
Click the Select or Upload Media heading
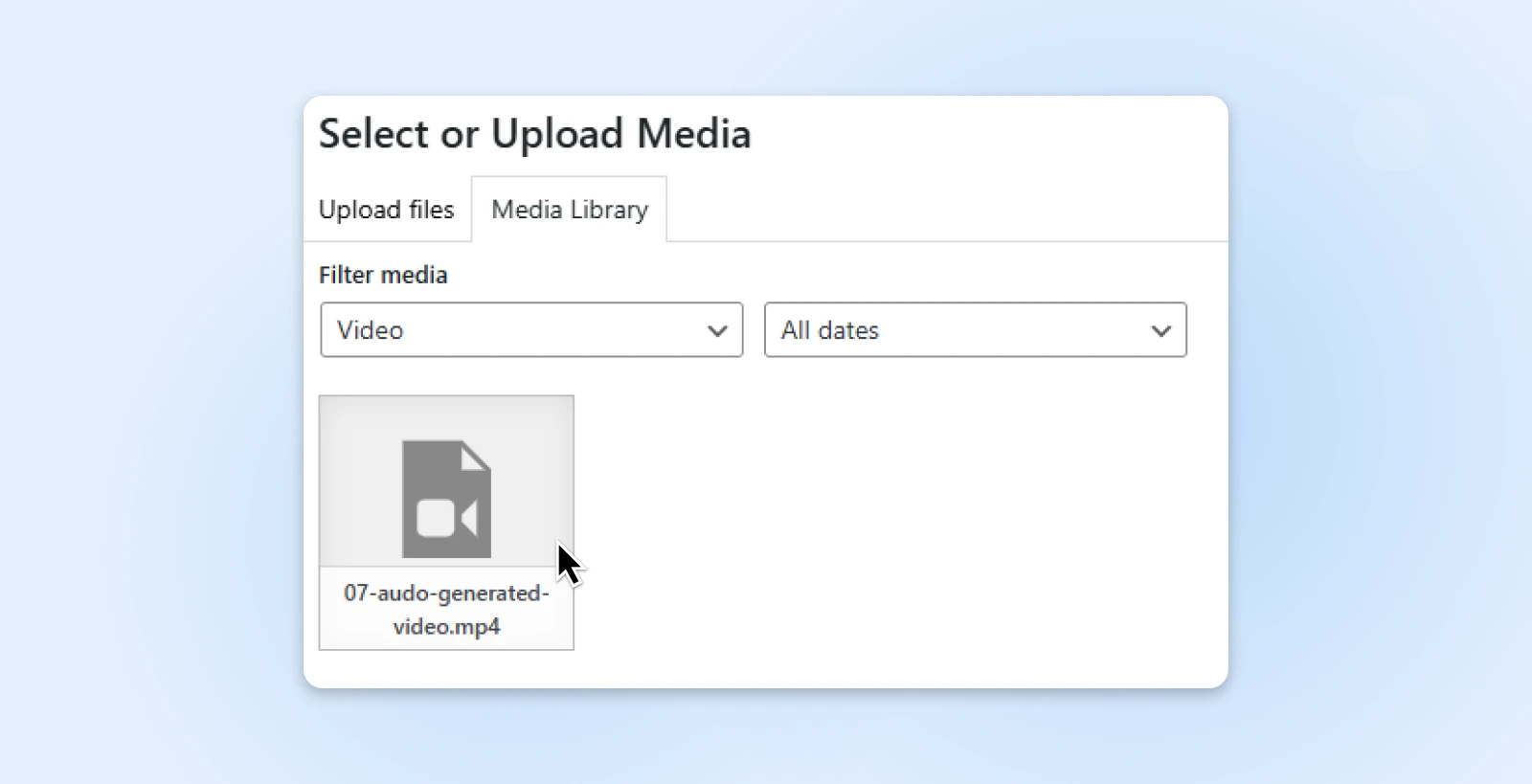[534, 134]
